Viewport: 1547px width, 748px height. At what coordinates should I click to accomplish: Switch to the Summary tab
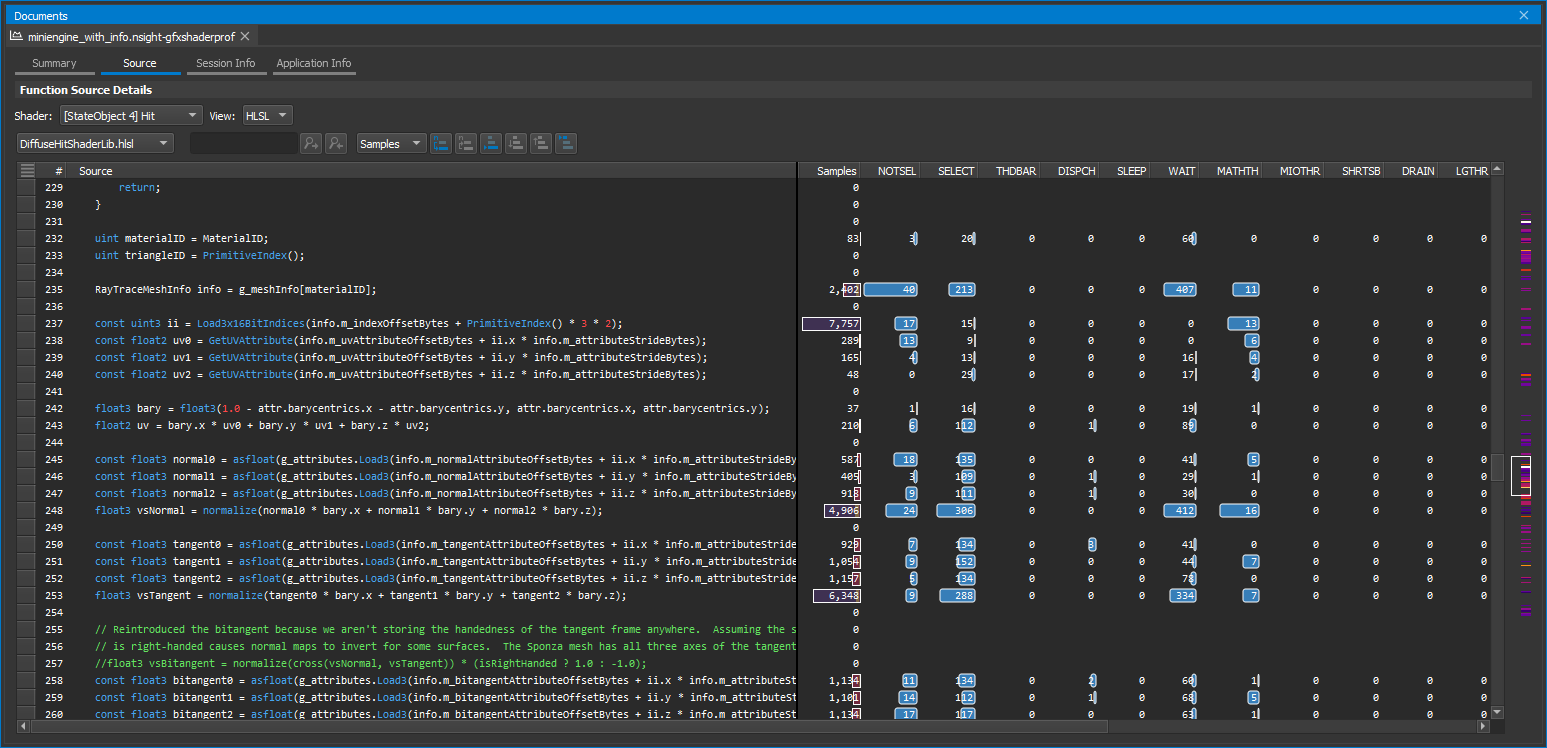coord(54,63)
